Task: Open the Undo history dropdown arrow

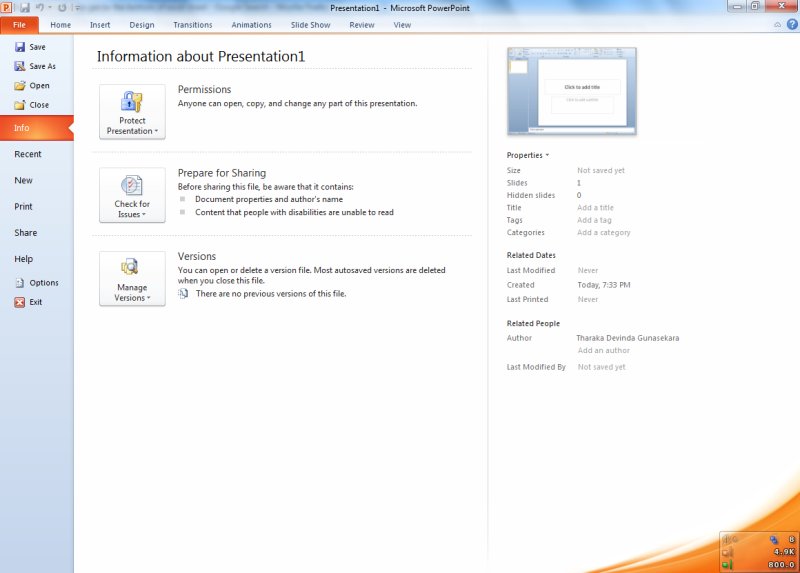Action: 49,8
